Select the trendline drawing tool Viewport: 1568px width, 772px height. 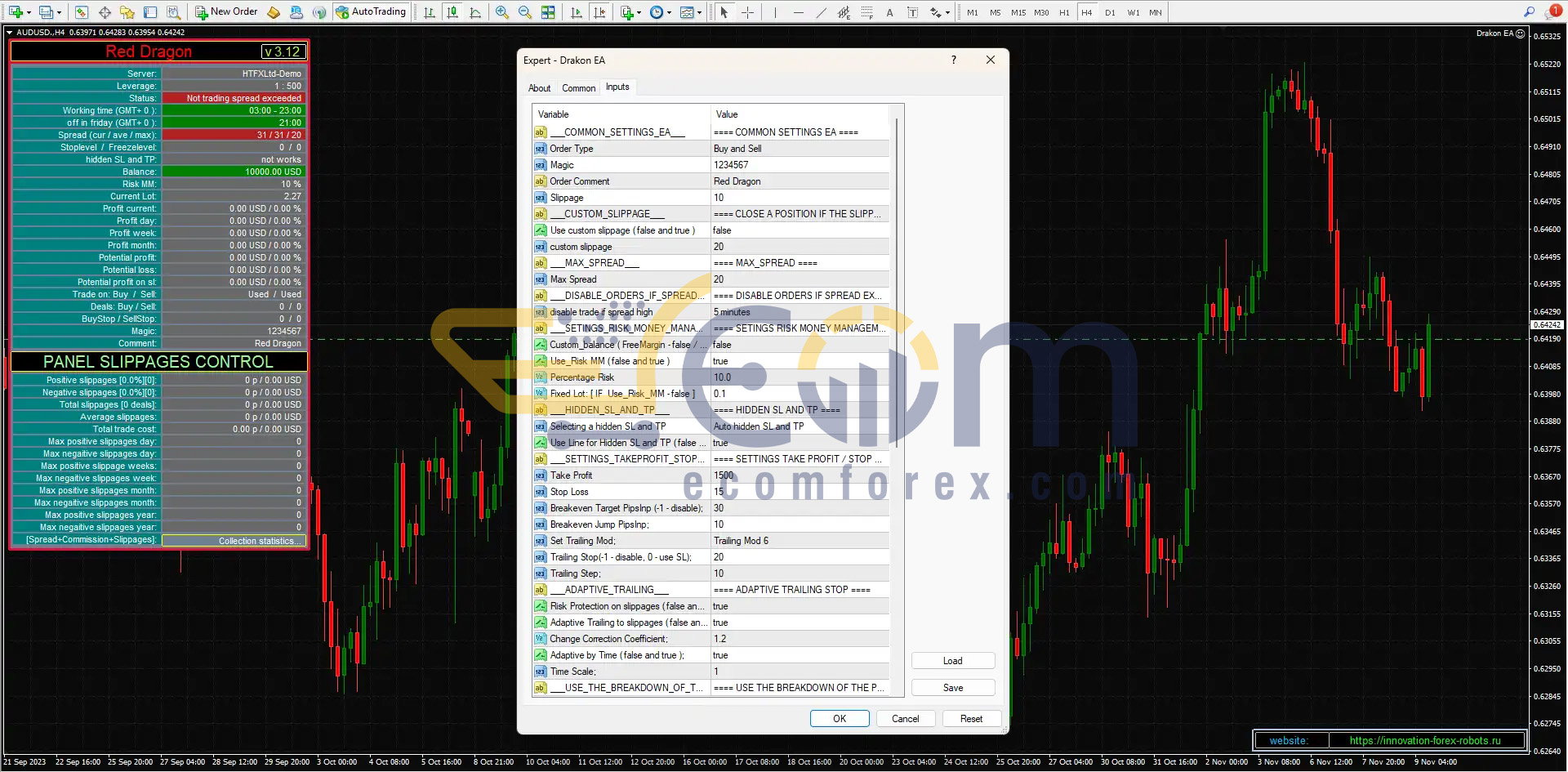pos(822,12)
